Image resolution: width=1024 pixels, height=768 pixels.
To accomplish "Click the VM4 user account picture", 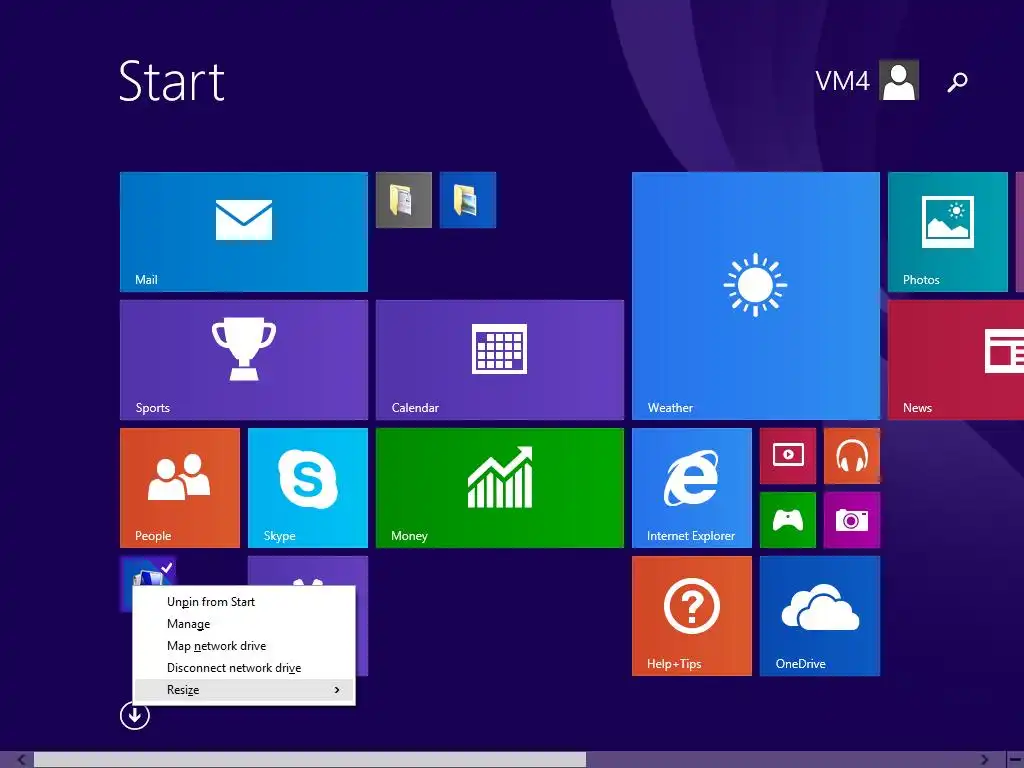I will [899, 80].
